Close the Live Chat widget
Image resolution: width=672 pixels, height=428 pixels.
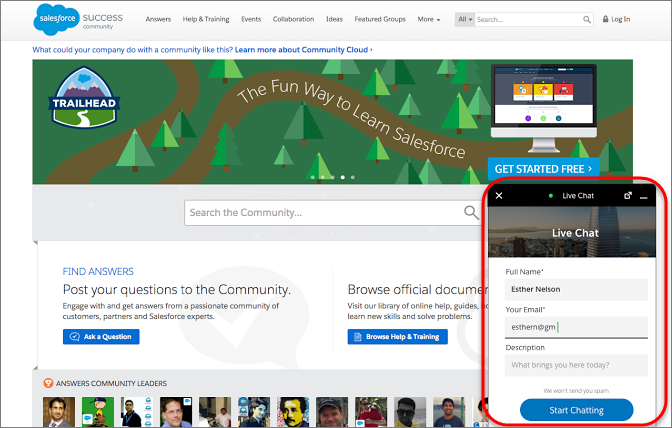pyautogui.click(x=499, y=196)
